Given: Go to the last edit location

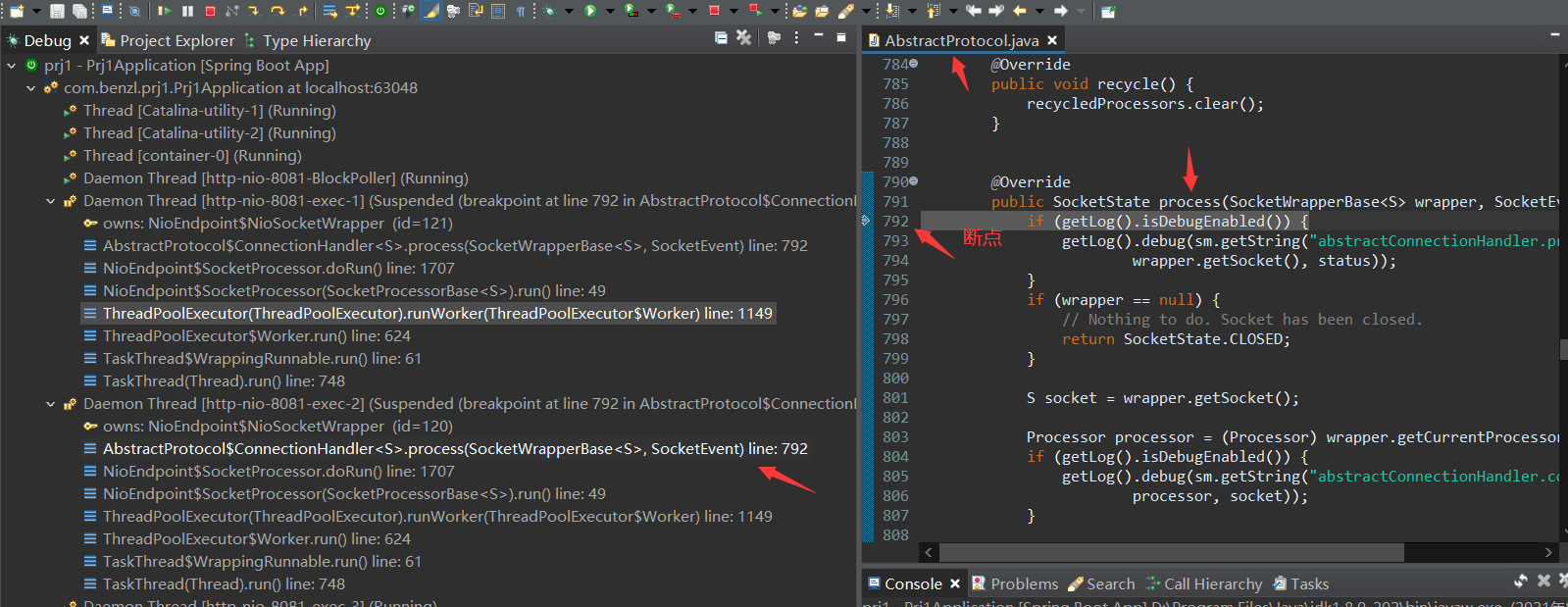Looking at the screenshot, I should click(x=974, y=11).
